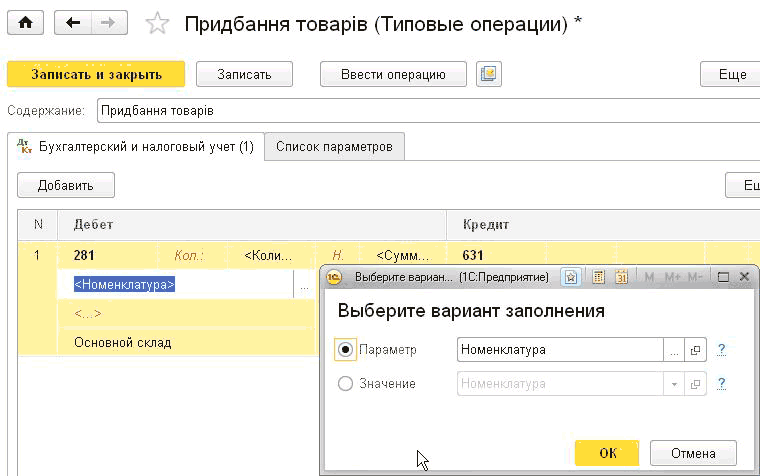
Task: Click the Основной склад cell
Action: [187, 343]
